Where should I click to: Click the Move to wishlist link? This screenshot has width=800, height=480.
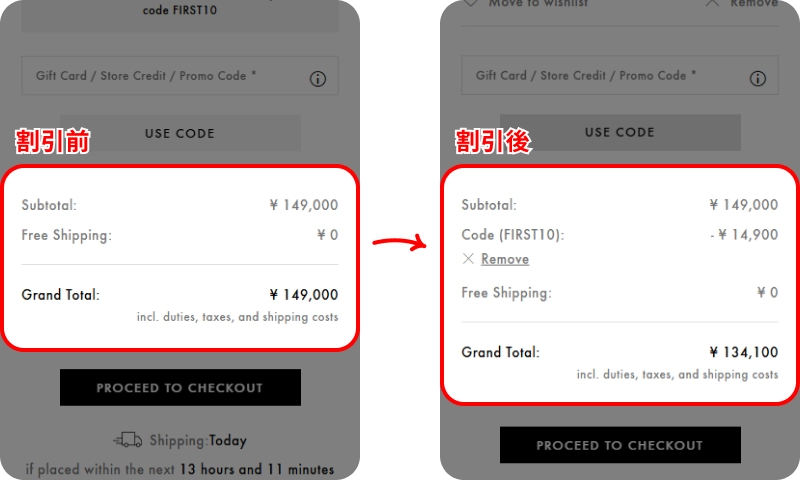(x=538, y=3)
